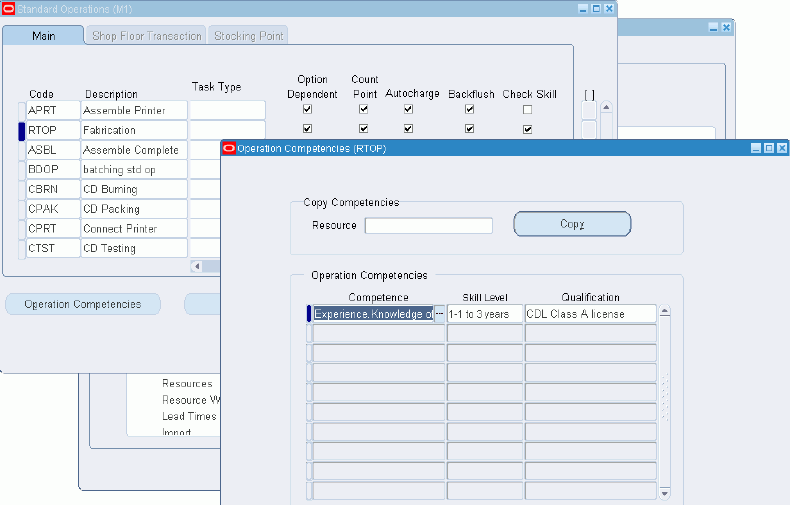790x505 pixels.
Task: Close the Standard Operations window
Action: coord(609,9)
